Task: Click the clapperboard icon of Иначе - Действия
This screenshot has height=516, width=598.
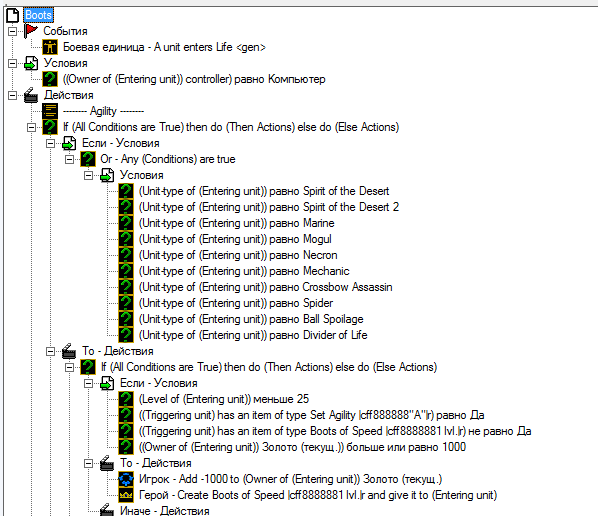Action: (107, 510)
